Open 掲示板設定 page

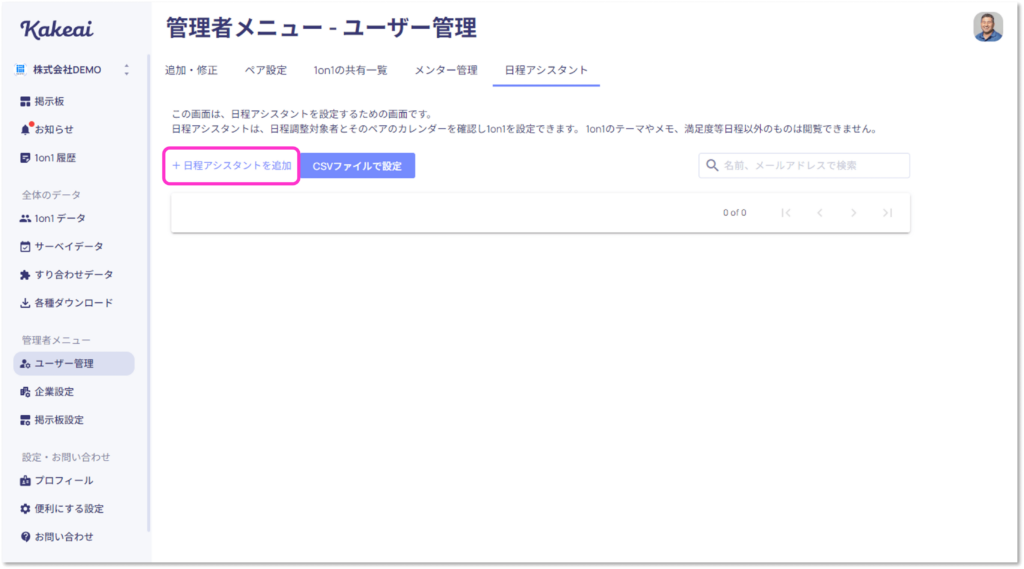pyautogui.click(x=59, y=419)
